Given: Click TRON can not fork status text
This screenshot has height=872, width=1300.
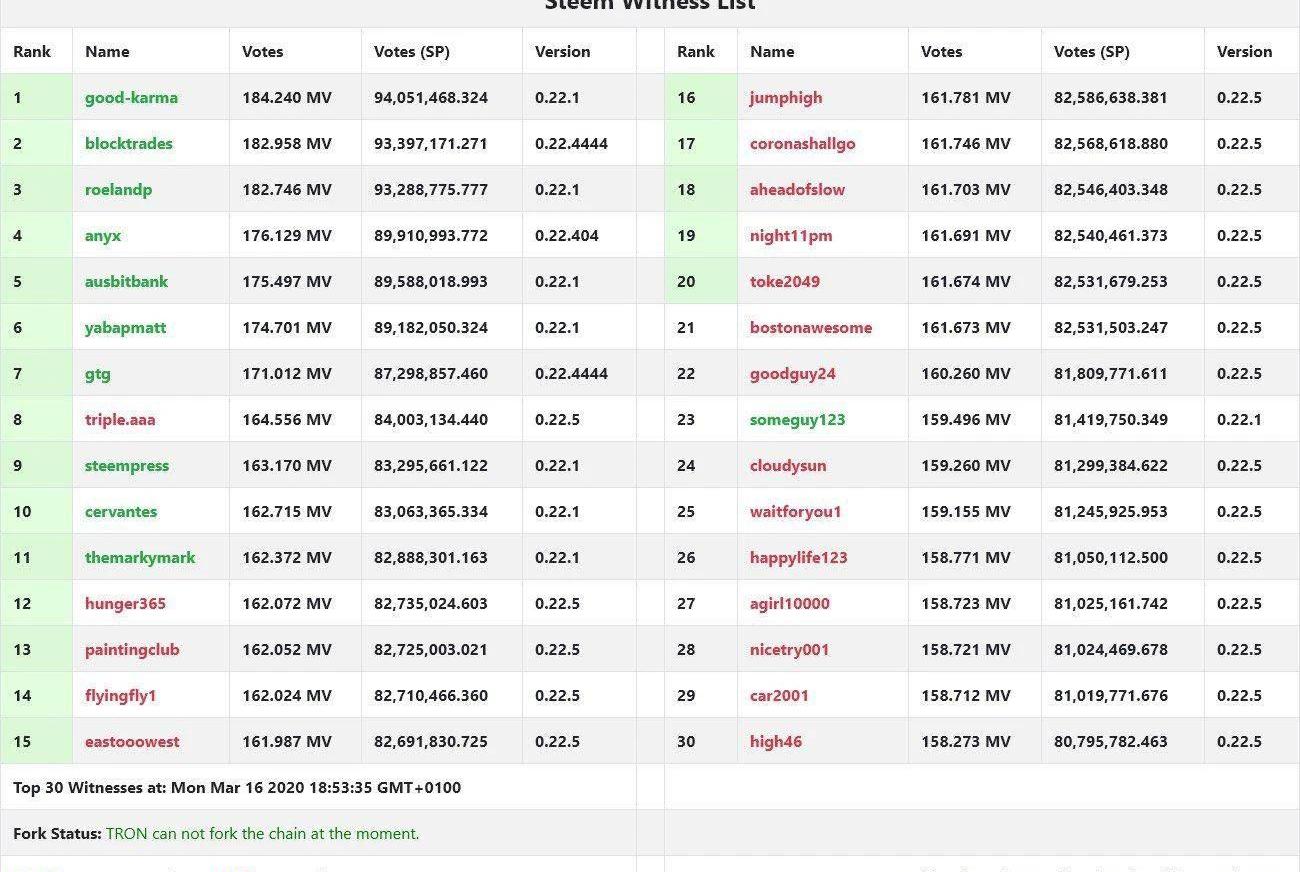Looking at the screenshot, I should [x=263, y=834].
